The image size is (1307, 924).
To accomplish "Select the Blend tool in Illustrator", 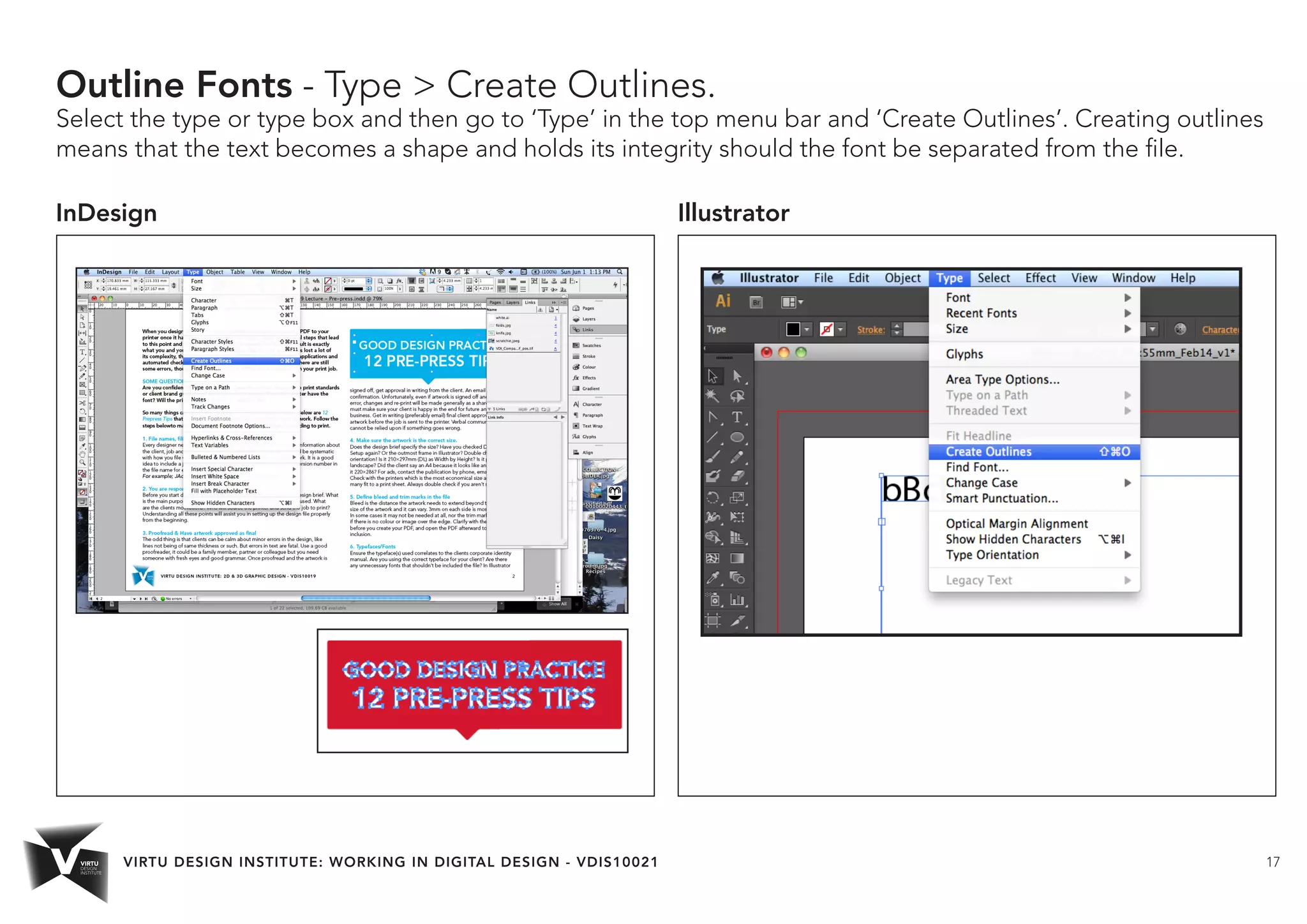I will tap(737, 578).
